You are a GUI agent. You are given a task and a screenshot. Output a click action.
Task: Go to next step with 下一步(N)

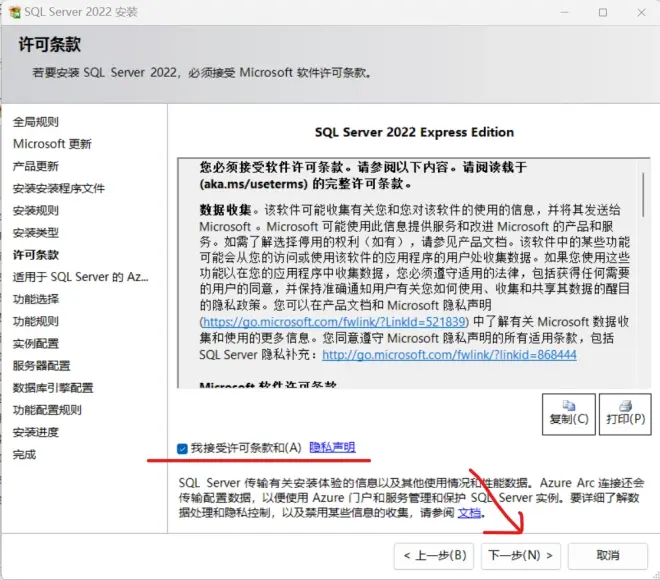(x=521, y=556)
